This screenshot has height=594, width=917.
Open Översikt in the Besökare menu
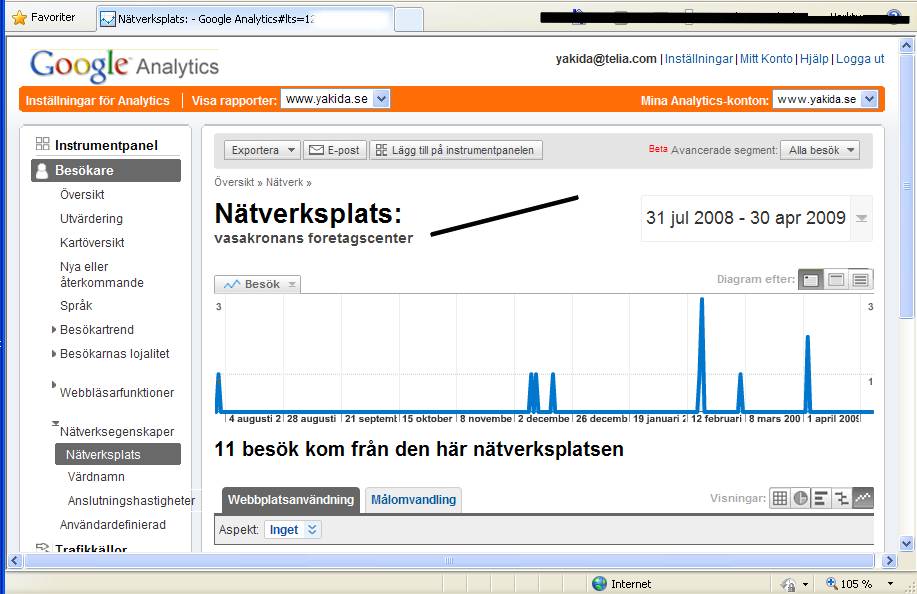pyautogui.click(x=82, y=195)
